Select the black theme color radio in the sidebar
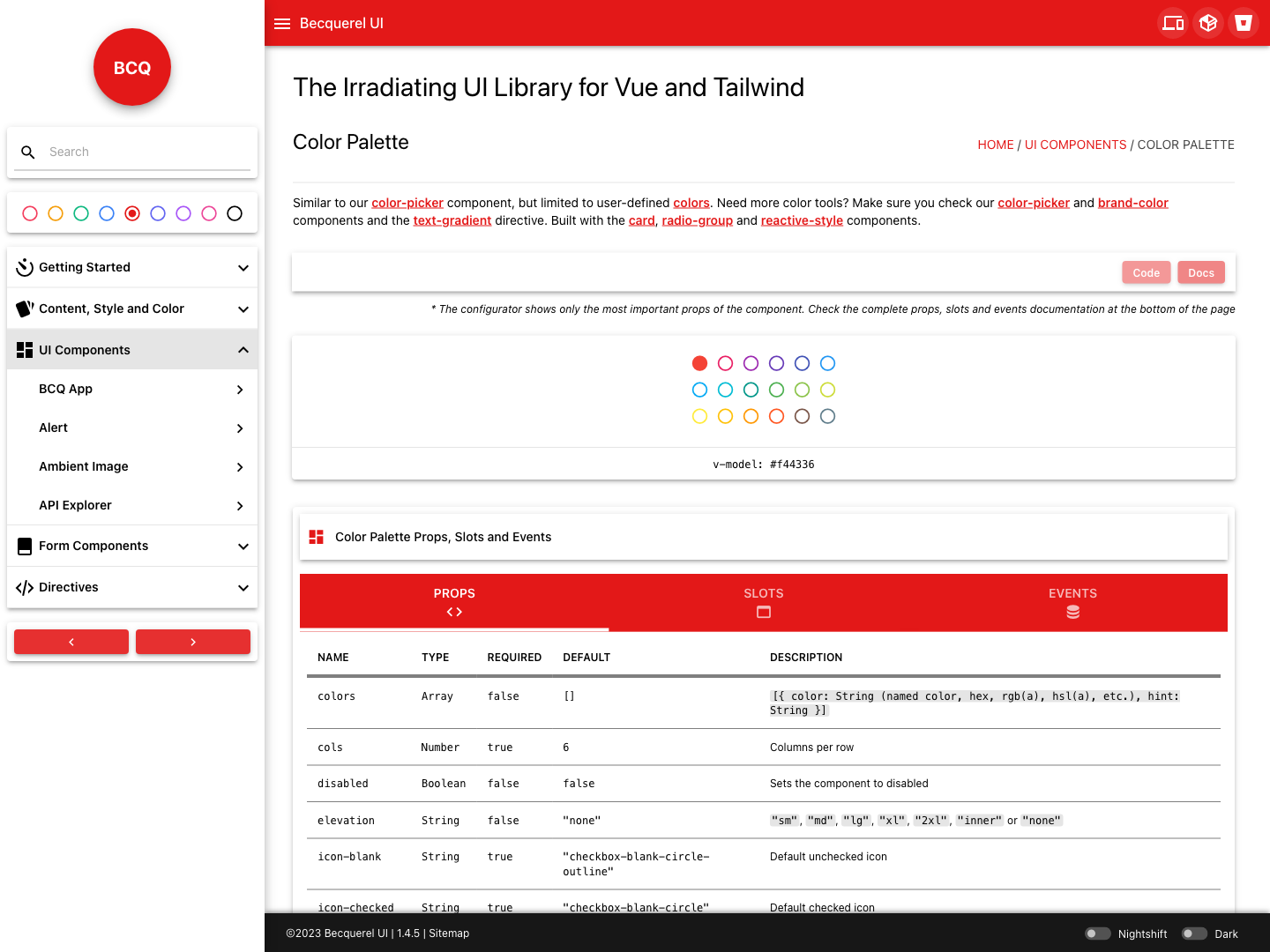Screen dimensions: 1270x952 tap(235, 213)
